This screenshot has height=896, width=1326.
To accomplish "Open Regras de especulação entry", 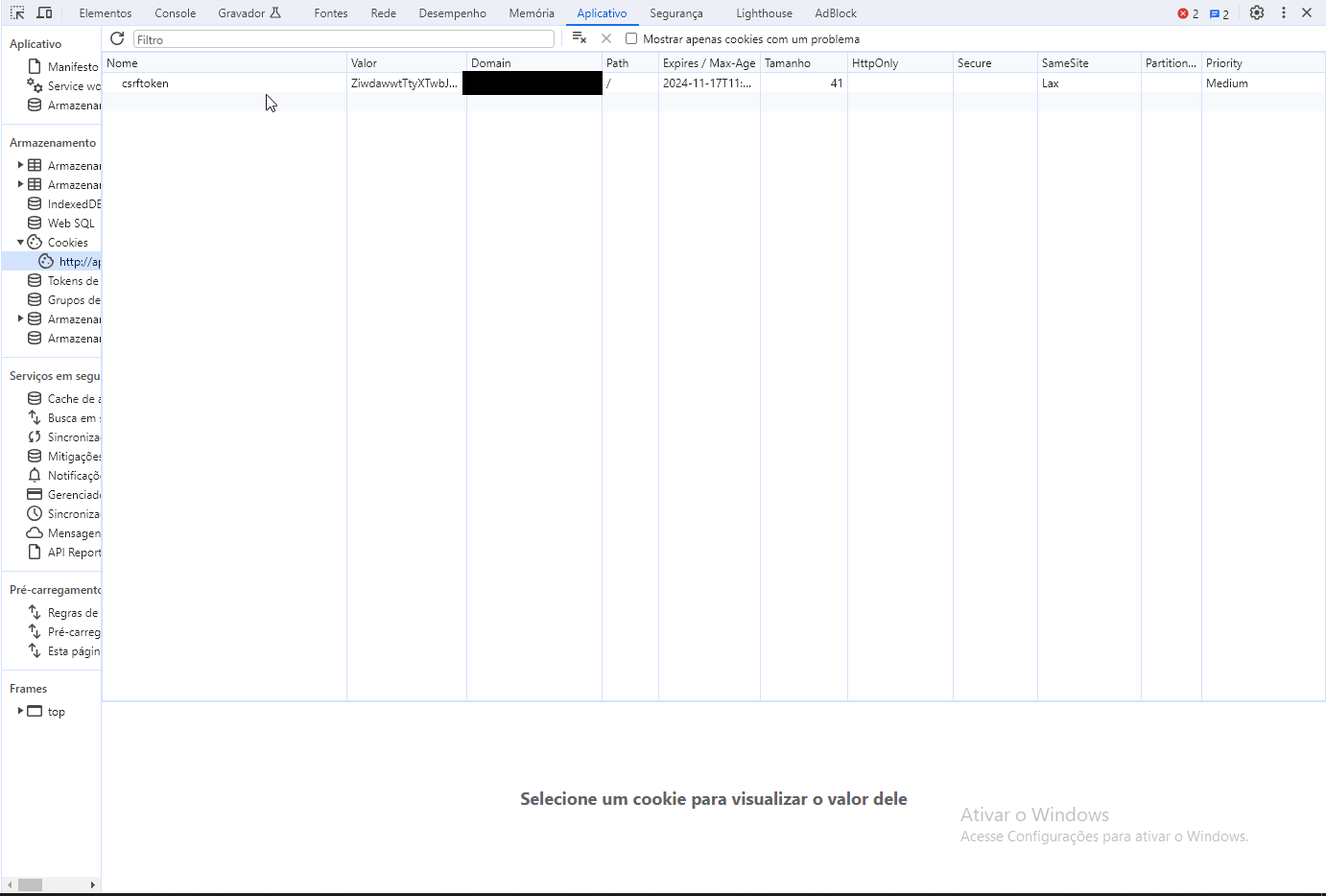I will pyautogui.click(x=63, y=612).
